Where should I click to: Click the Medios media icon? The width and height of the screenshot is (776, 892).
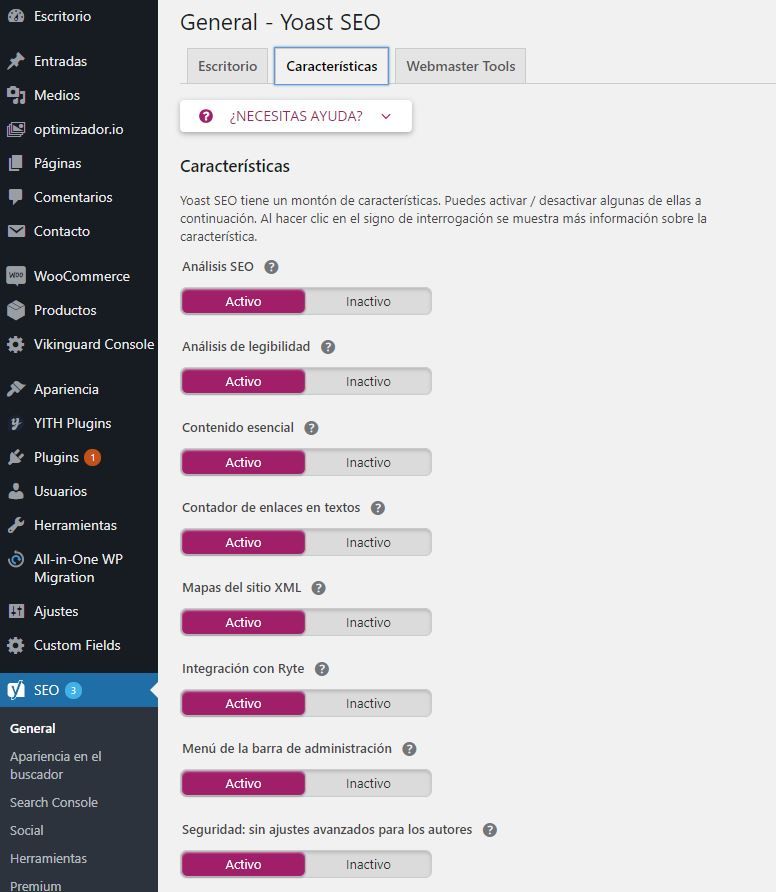pyautogui.click(x=16, y=95)
